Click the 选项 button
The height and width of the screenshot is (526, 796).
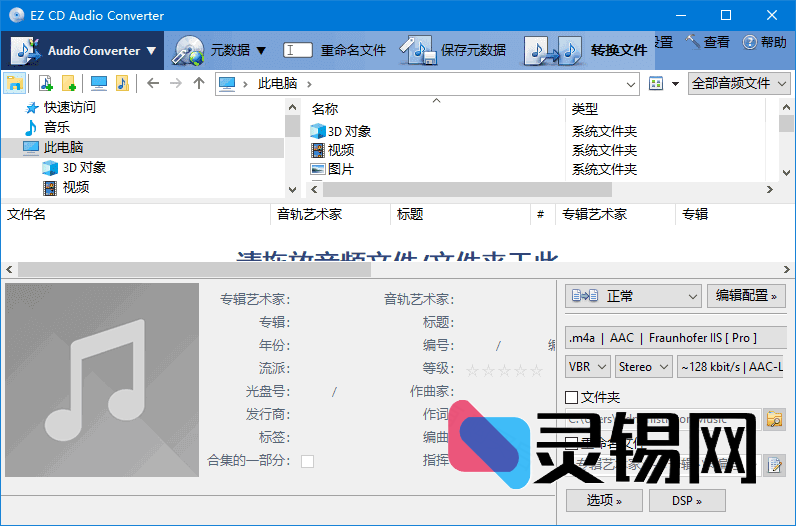[604, 501]
